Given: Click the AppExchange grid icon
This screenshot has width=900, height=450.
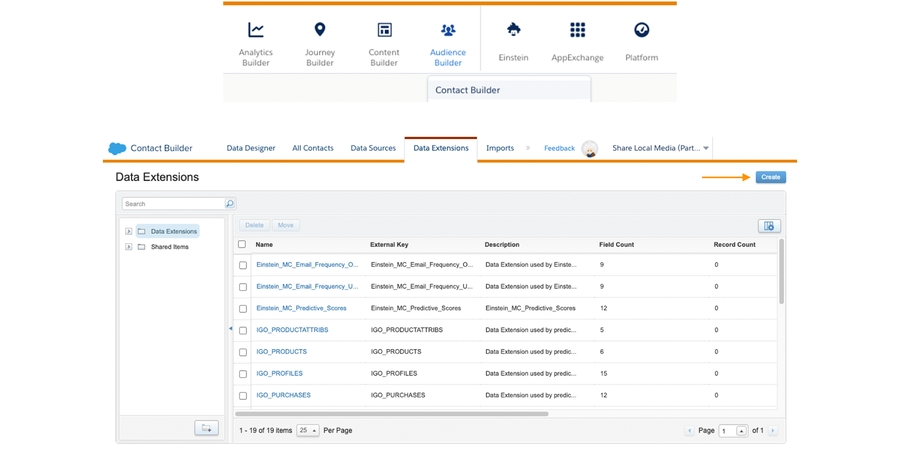Looking at the screenshot, I should tap(577, 30).
